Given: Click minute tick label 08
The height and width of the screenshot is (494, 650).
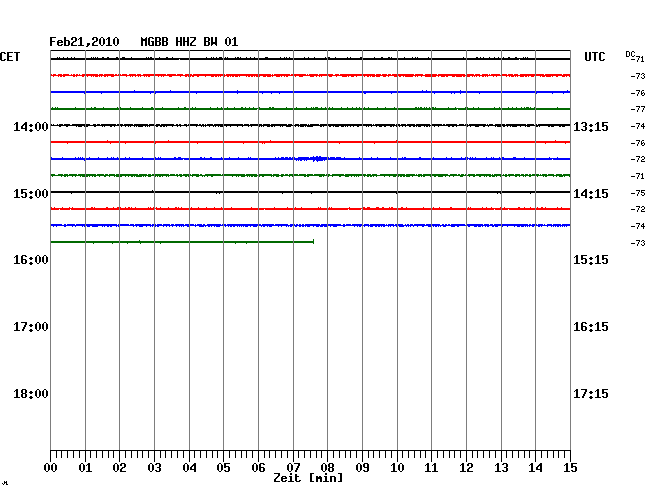Looking at the screenshot, I should click(327, 468).
